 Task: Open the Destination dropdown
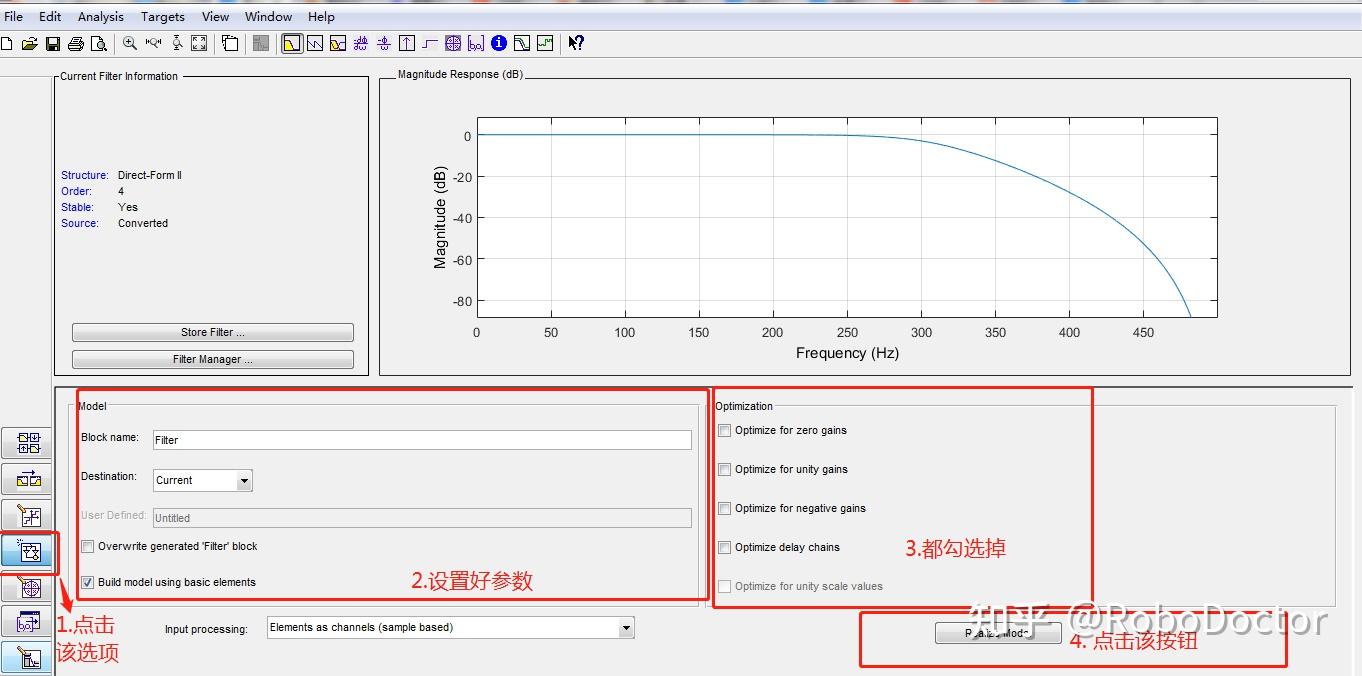(x=243, y=480)
